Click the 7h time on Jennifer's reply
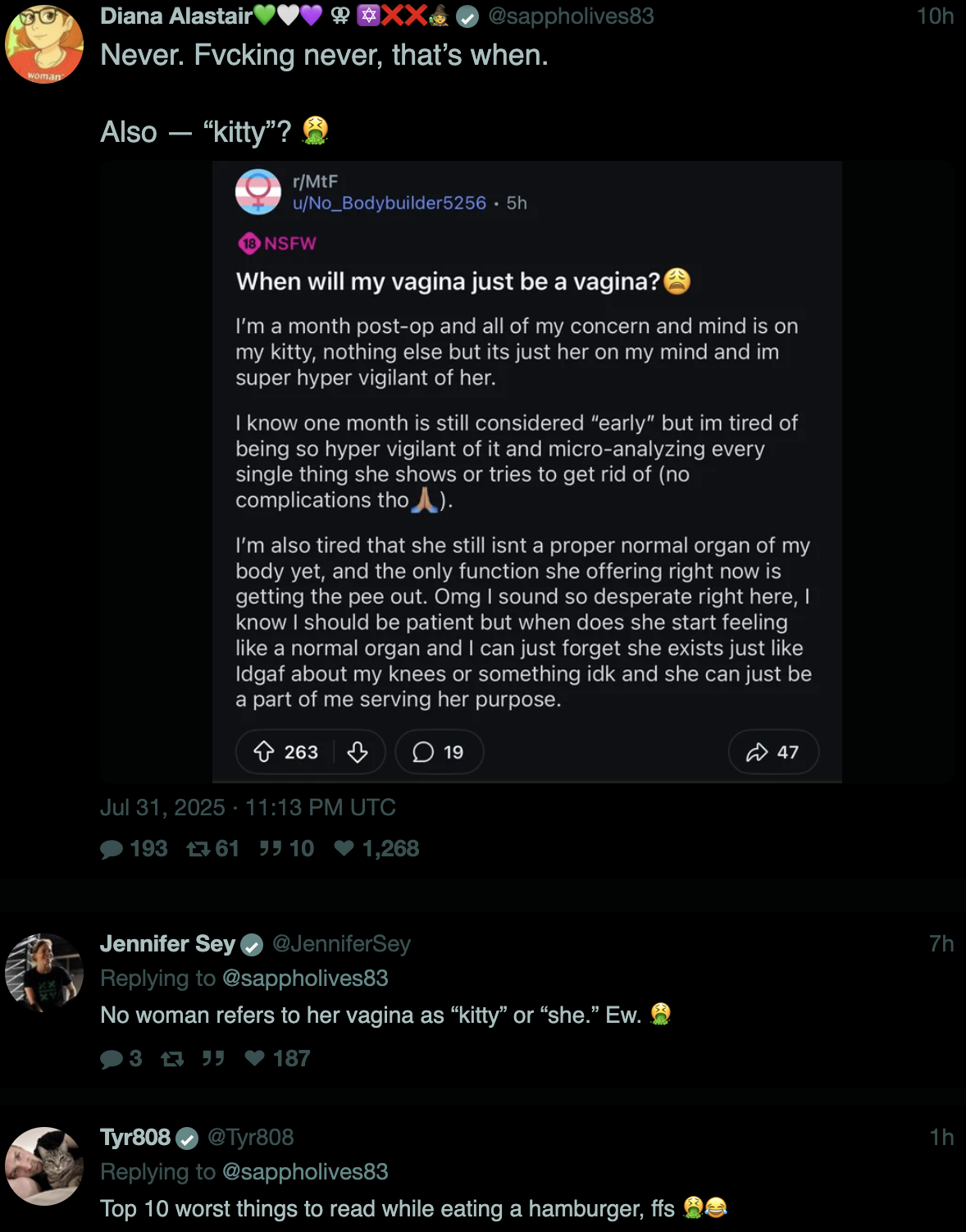Screen dimensions: 966x1232 tap(941, 944)
